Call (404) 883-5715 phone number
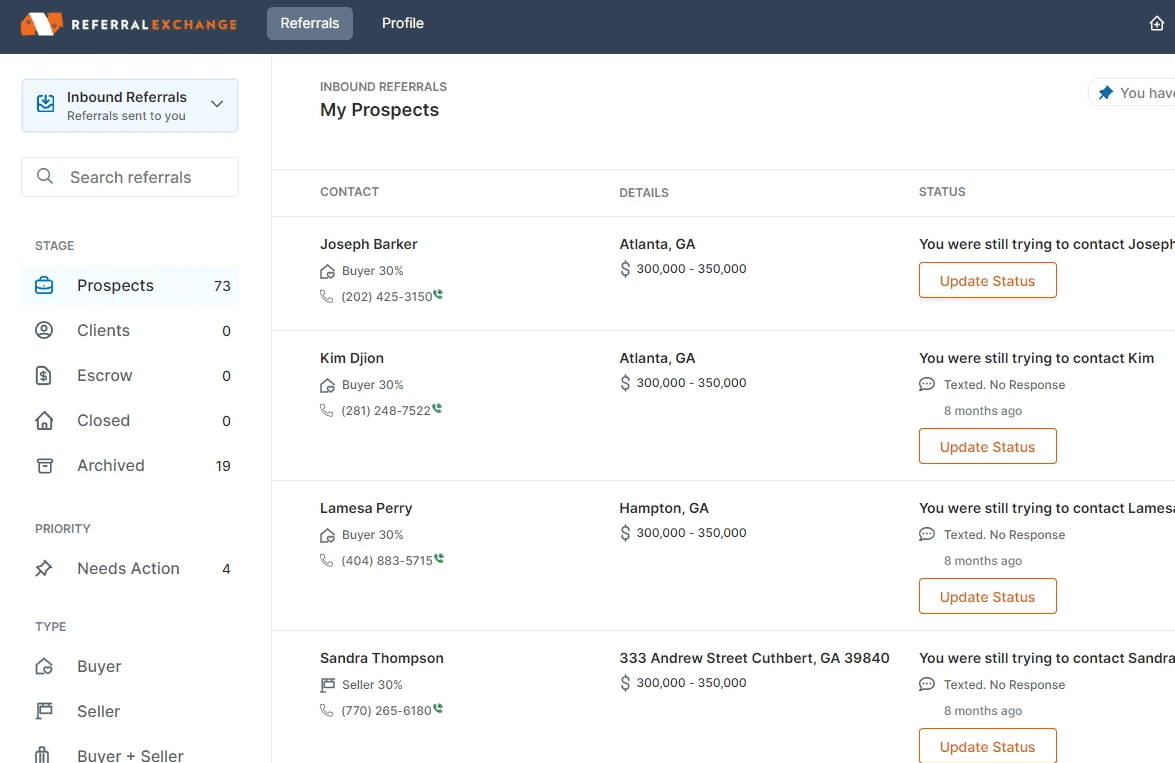This screenshot has height=763, width=1175. (x=387, y=561)
